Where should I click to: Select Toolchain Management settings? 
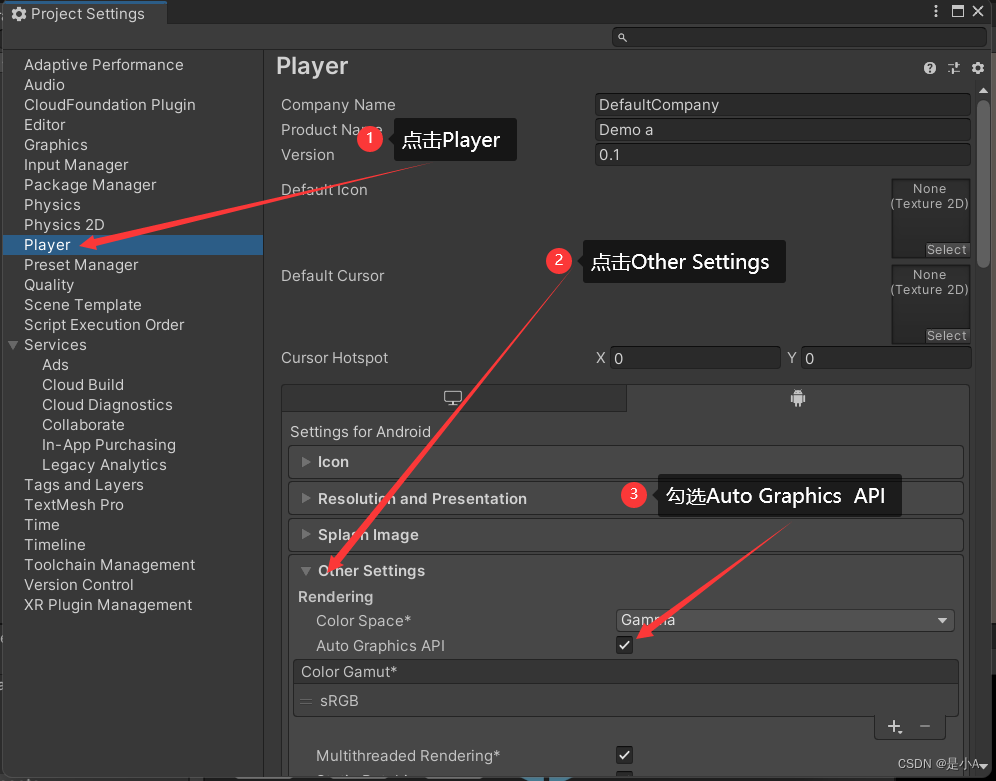click(x=109, y=564)
